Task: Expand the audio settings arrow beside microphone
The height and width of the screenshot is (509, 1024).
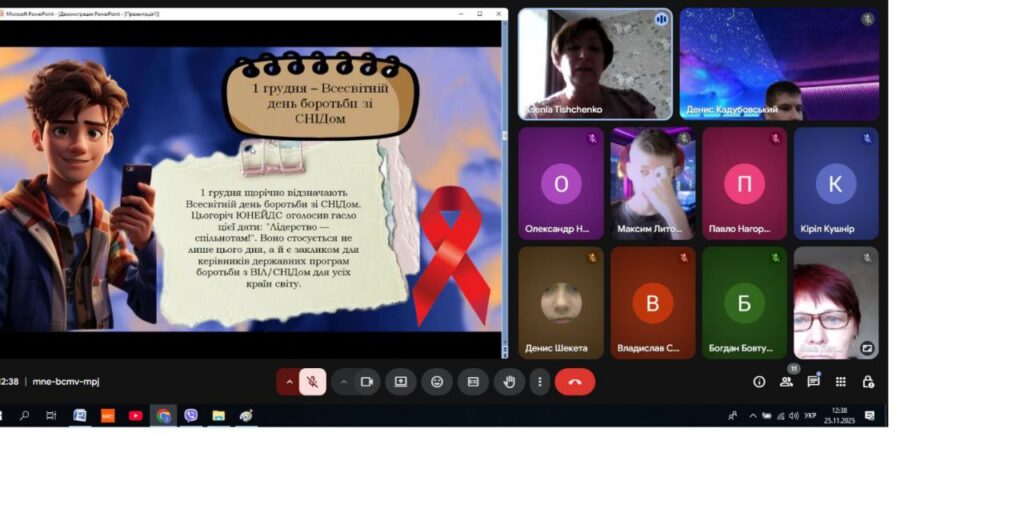Action: coord(289,382)
